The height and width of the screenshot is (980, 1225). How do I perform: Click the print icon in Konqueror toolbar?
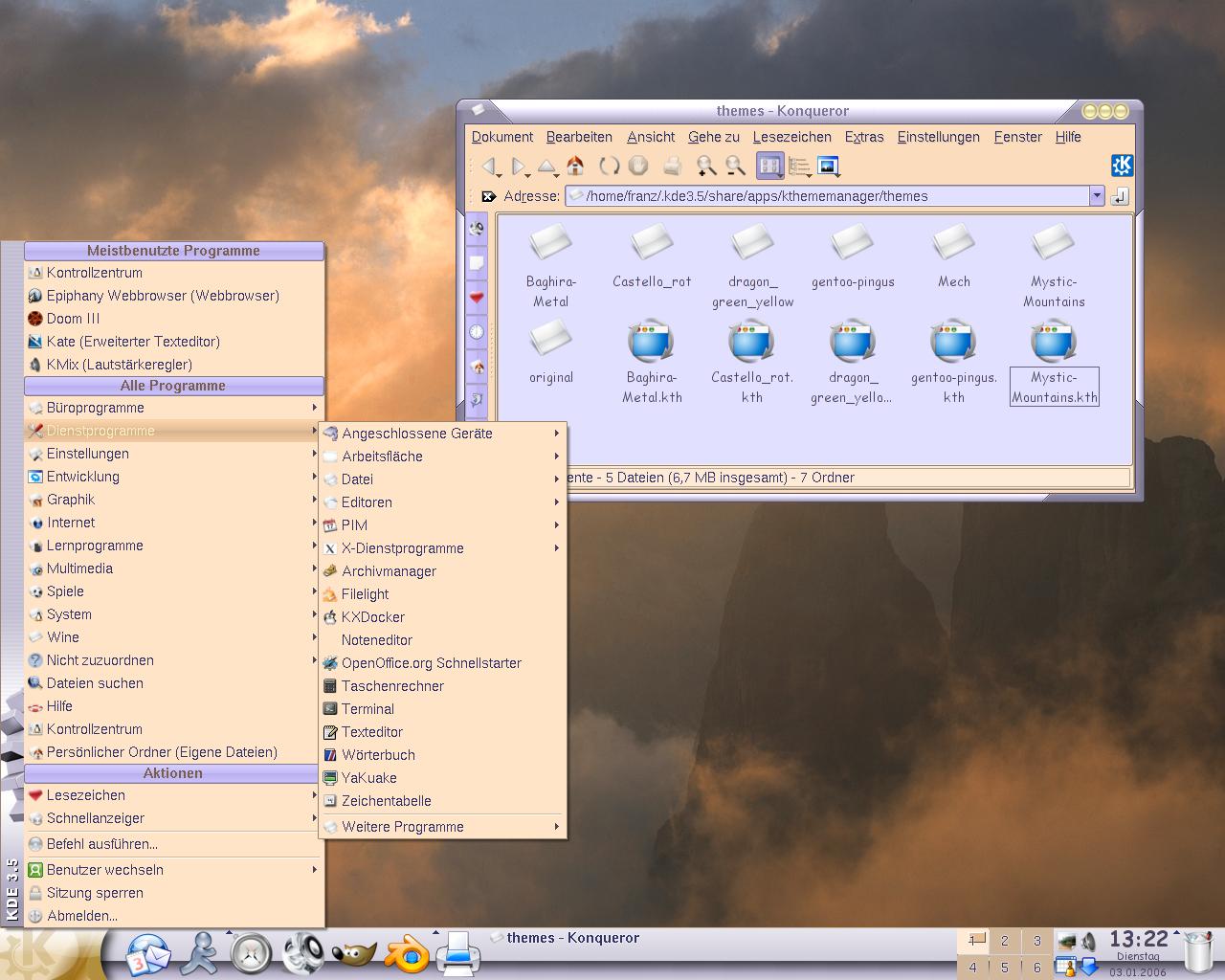click(x=673, y=166)
